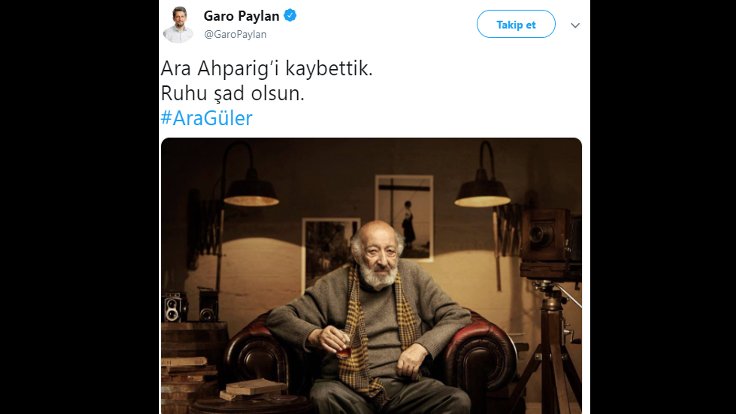Follow the account with Takip et
Screen dimensions: 736x414
(516, 24)
